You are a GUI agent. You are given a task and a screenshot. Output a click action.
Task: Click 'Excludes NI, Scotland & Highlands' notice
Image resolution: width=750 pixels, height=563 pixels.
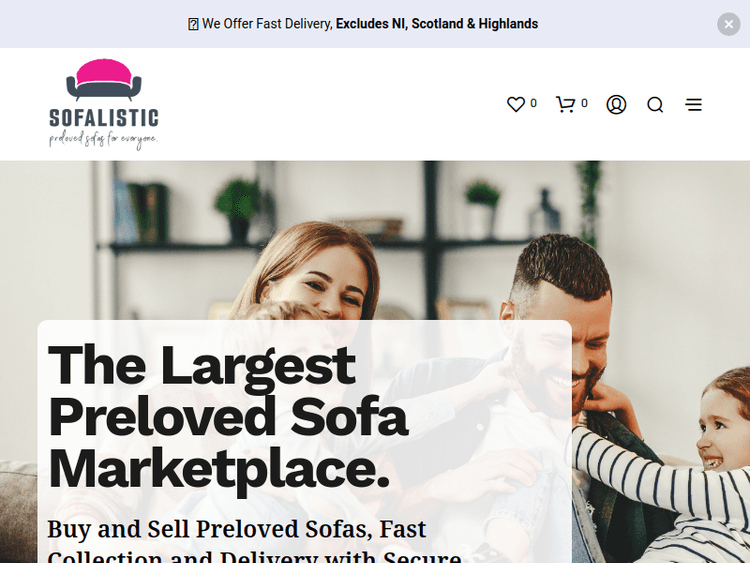(437, 24)
